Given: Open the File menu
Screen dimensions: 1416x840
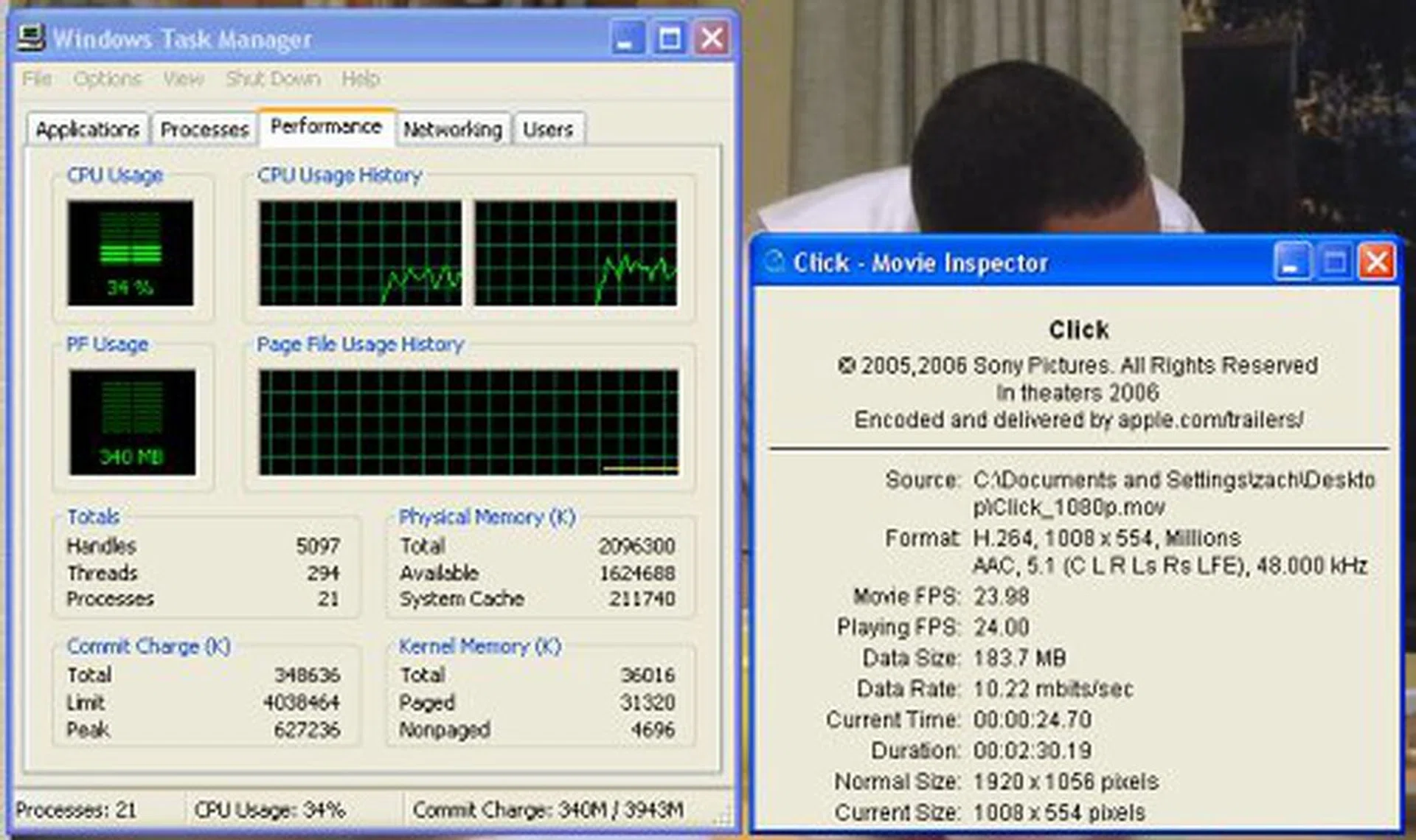Looking at the screenshot, I should tap(36, 78).
